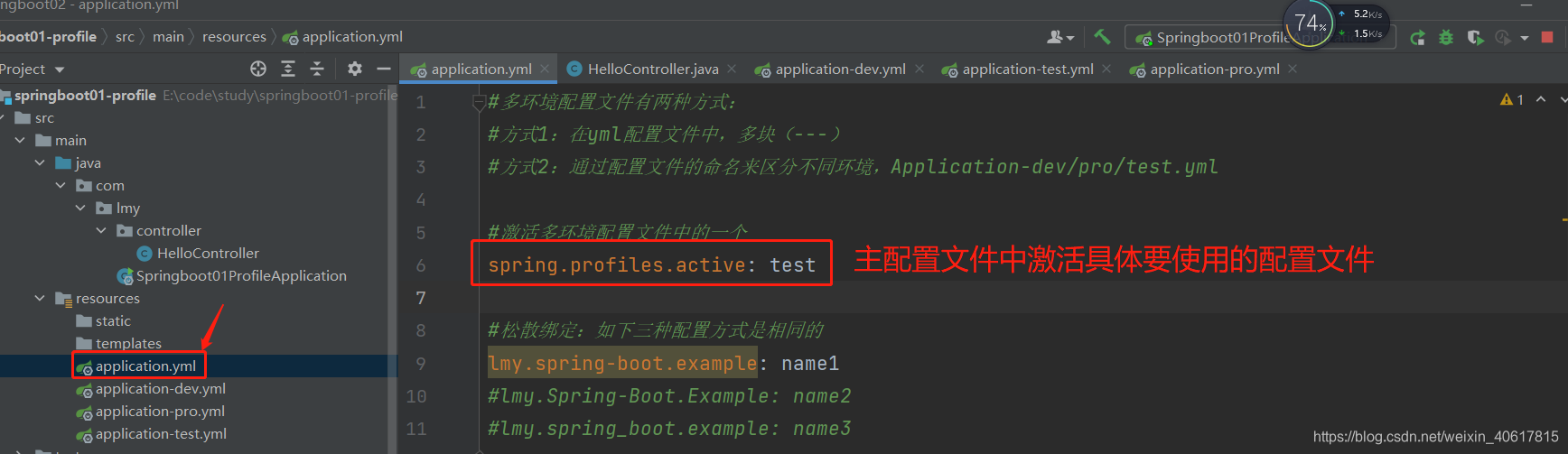Hide the Project tool window
The height and width of the screenshot is (454, 1568).
coord(384,69)
